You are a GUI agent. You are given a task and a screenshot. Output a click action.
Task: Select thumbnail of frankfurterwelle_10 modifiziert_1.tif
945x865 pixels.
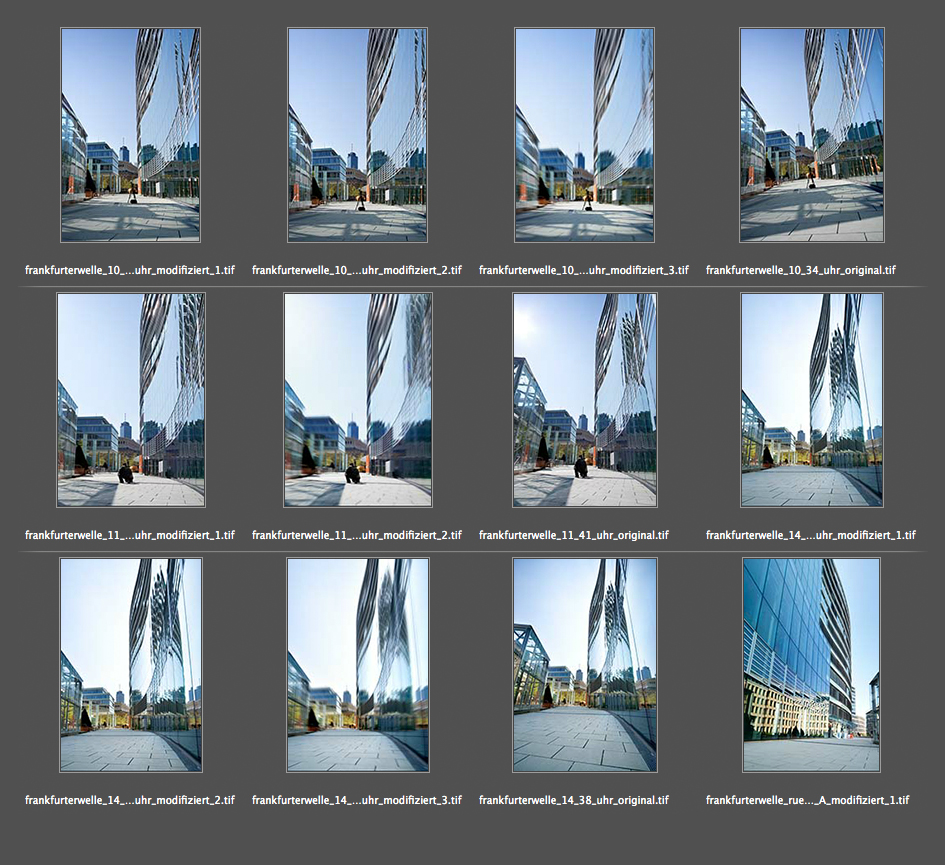[130, 135]
